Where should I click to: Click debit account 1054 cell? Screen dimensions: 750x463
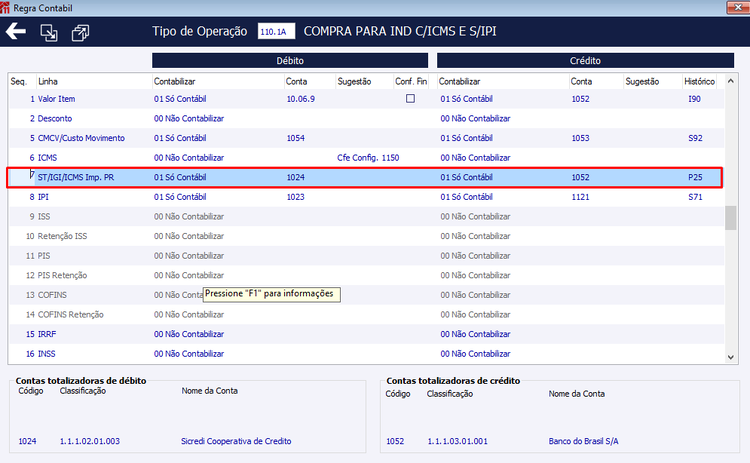click(x=296, y=138)
